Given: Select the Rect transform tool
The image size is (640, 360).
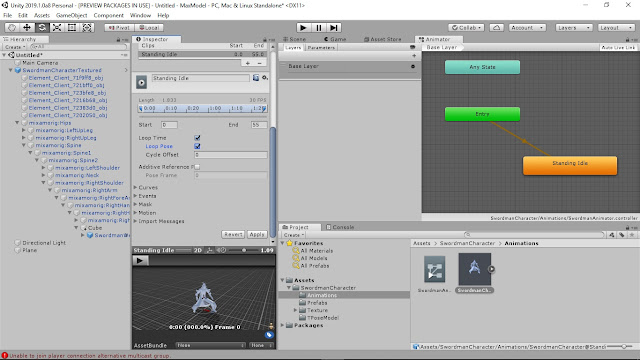Looking at the screenshot, I should (72, 27).
